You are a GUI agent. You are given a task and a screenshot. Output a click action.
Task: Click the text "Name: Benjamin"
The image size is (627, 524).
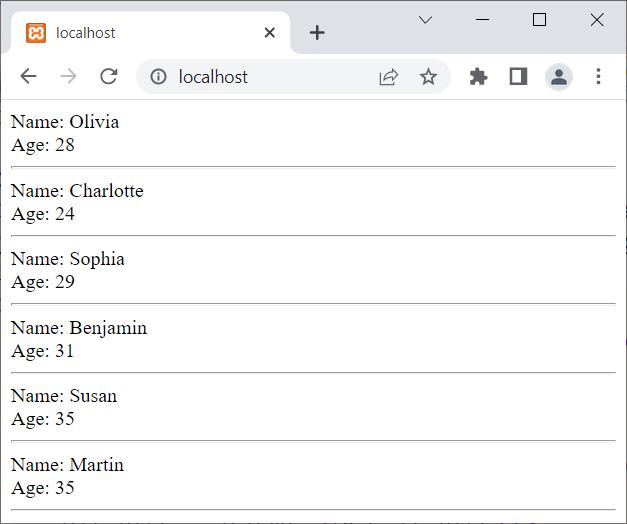[79, 328]
